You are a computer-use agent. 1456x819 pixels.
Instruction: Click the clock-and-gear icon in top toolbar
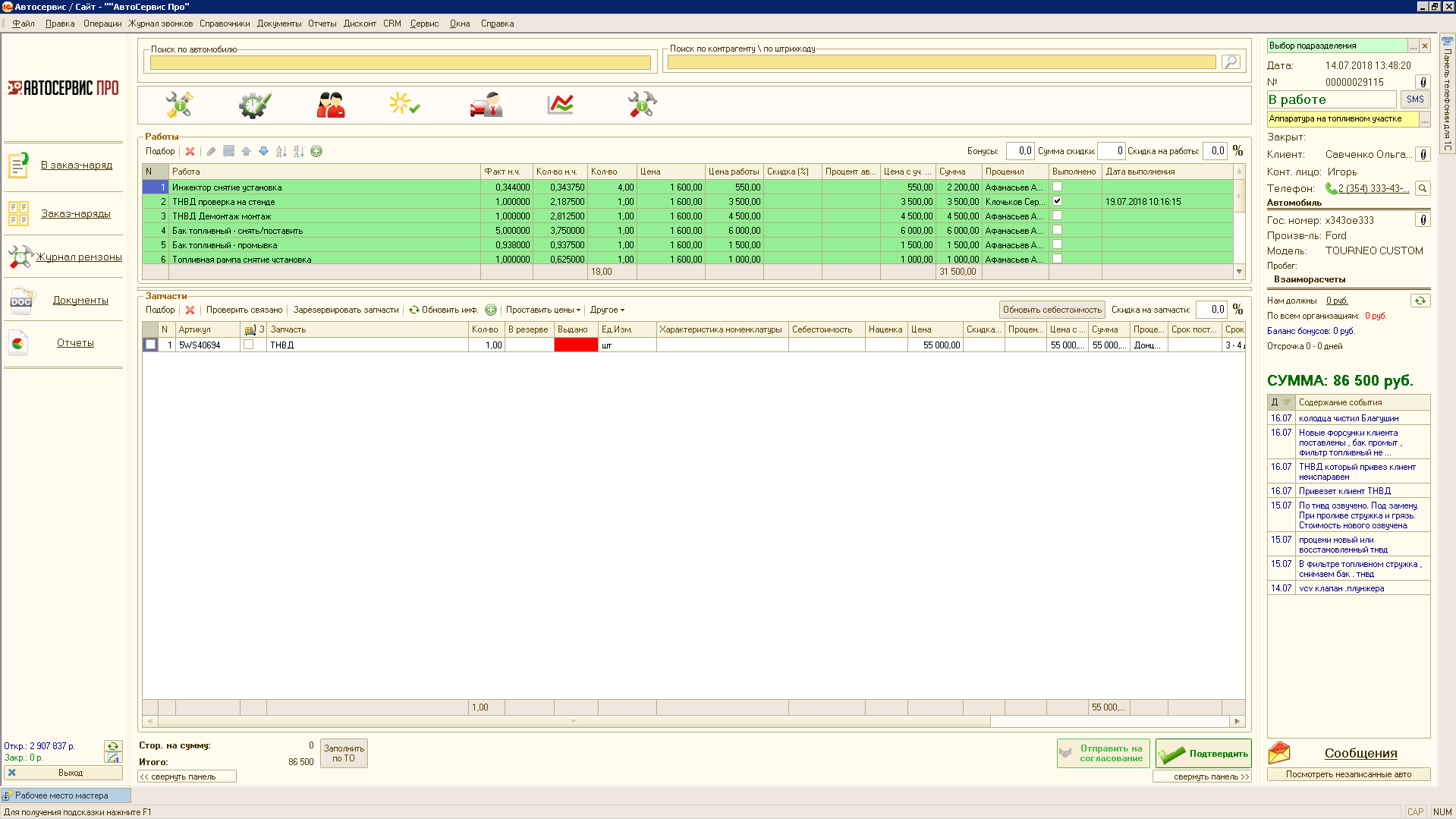coord(254,105)
